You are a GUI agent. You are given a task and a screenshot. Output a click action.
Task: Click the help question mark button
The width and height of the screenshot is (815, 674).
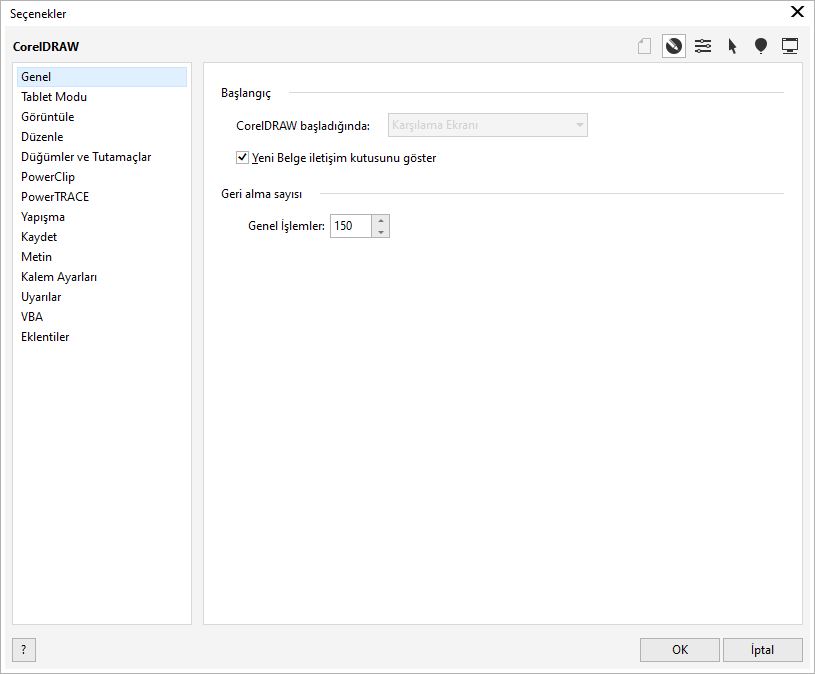coord(24,650)
